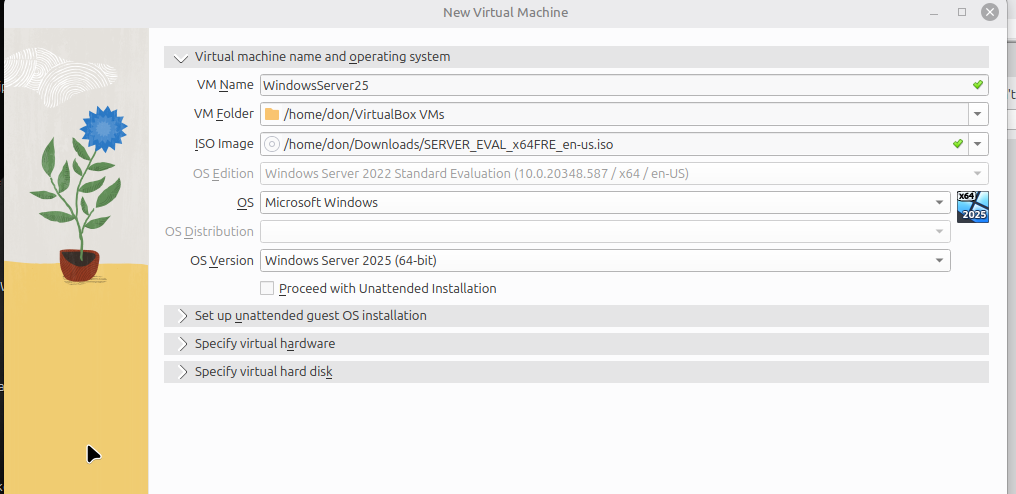The width and height of the screenshot is (1016, 494).
Task: Expand Specify virtual hardware section
Action: click(x=576, y=344)
